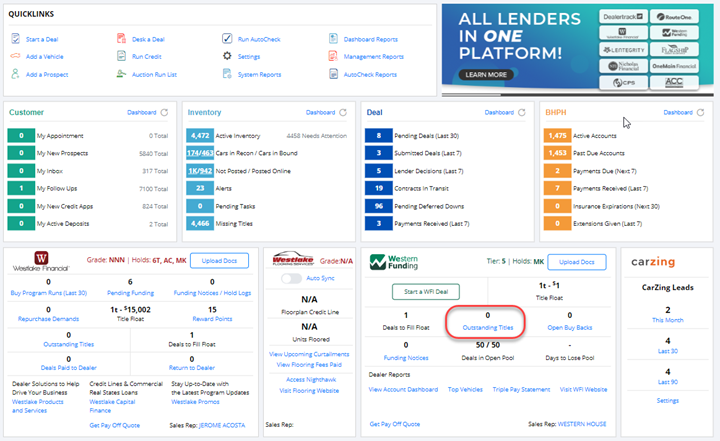Viewport: 720px width, 441px height.
Task: Click the Return to Dealer link
Action: click(191, 368)
